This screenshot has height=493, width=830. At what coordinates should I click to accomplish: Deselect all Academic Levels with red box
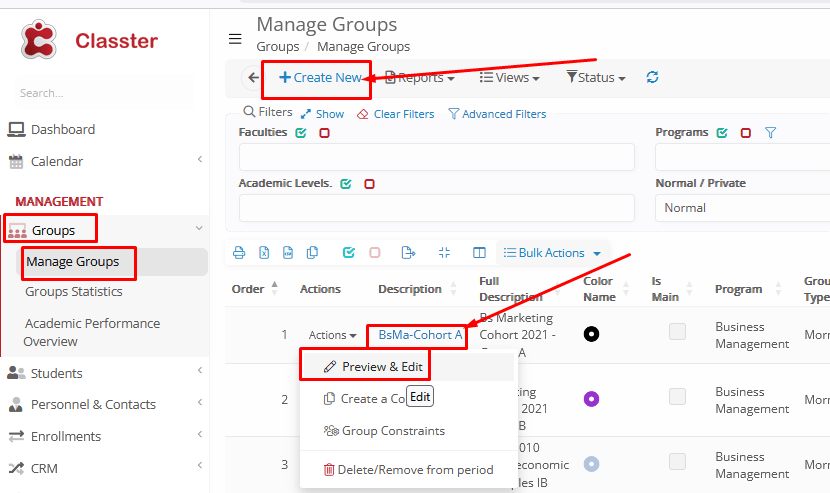click(369, 184)
